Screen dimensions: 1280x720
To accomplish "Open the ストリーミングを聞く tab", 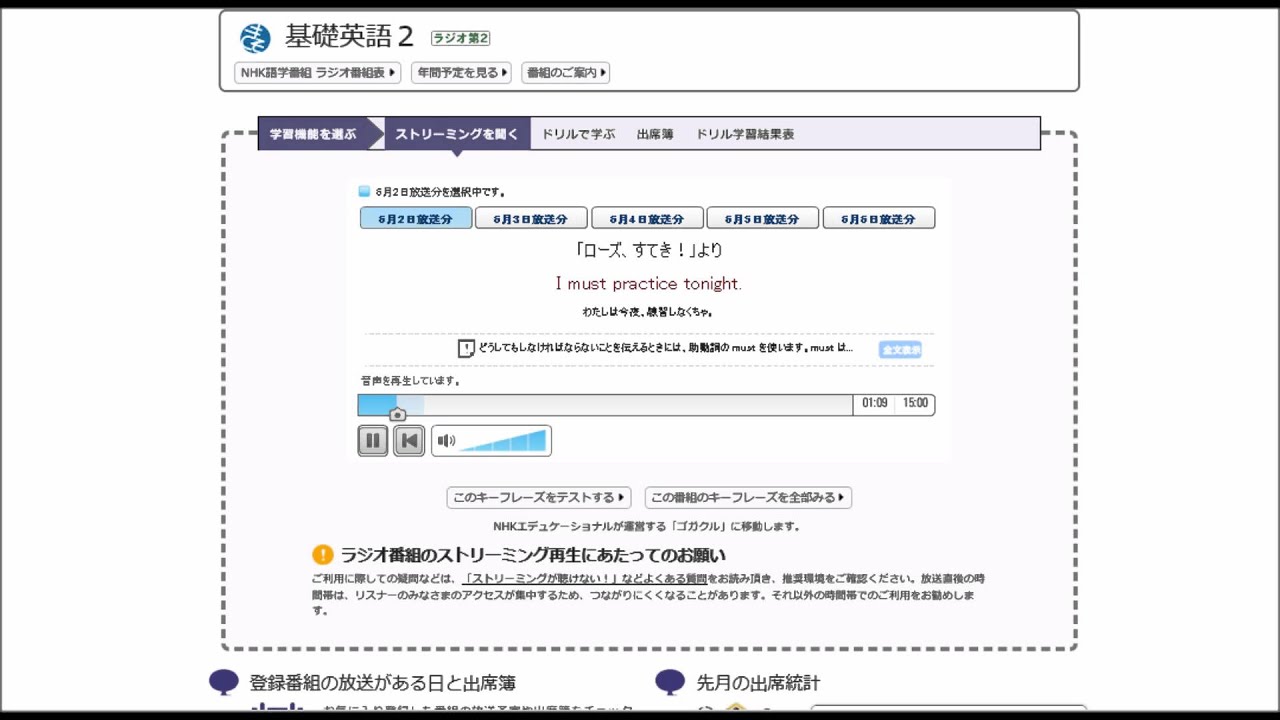I will point(457,134).
